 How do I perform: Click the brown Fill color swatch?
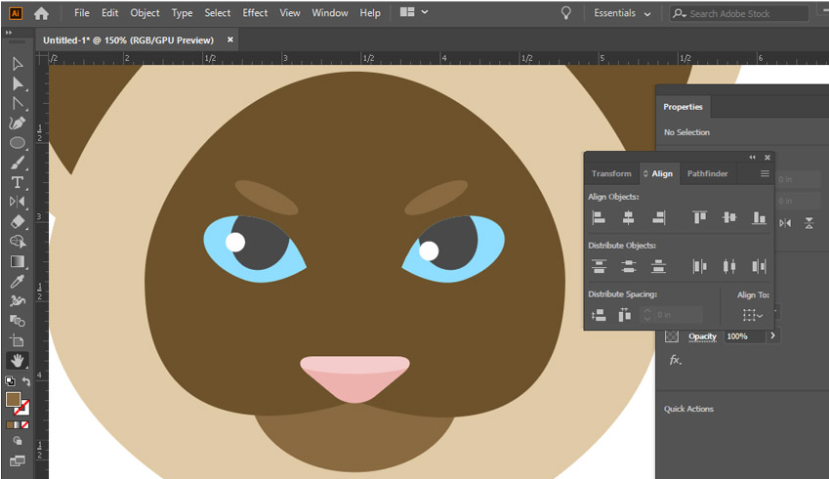(x=13, y=400)
